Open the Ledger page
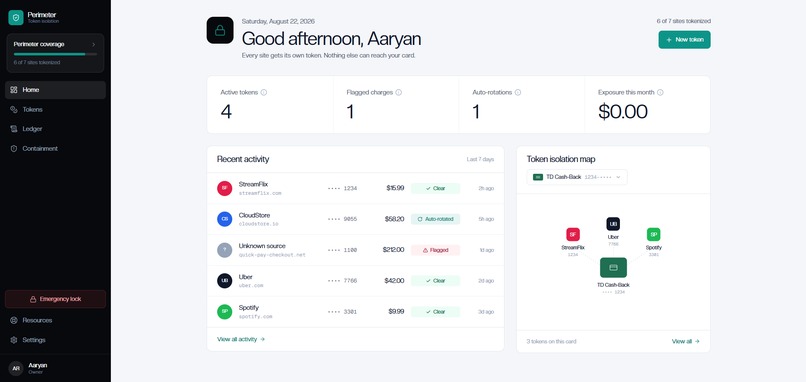The width and height of the screenshot is (806, 382). click(56, 129)
